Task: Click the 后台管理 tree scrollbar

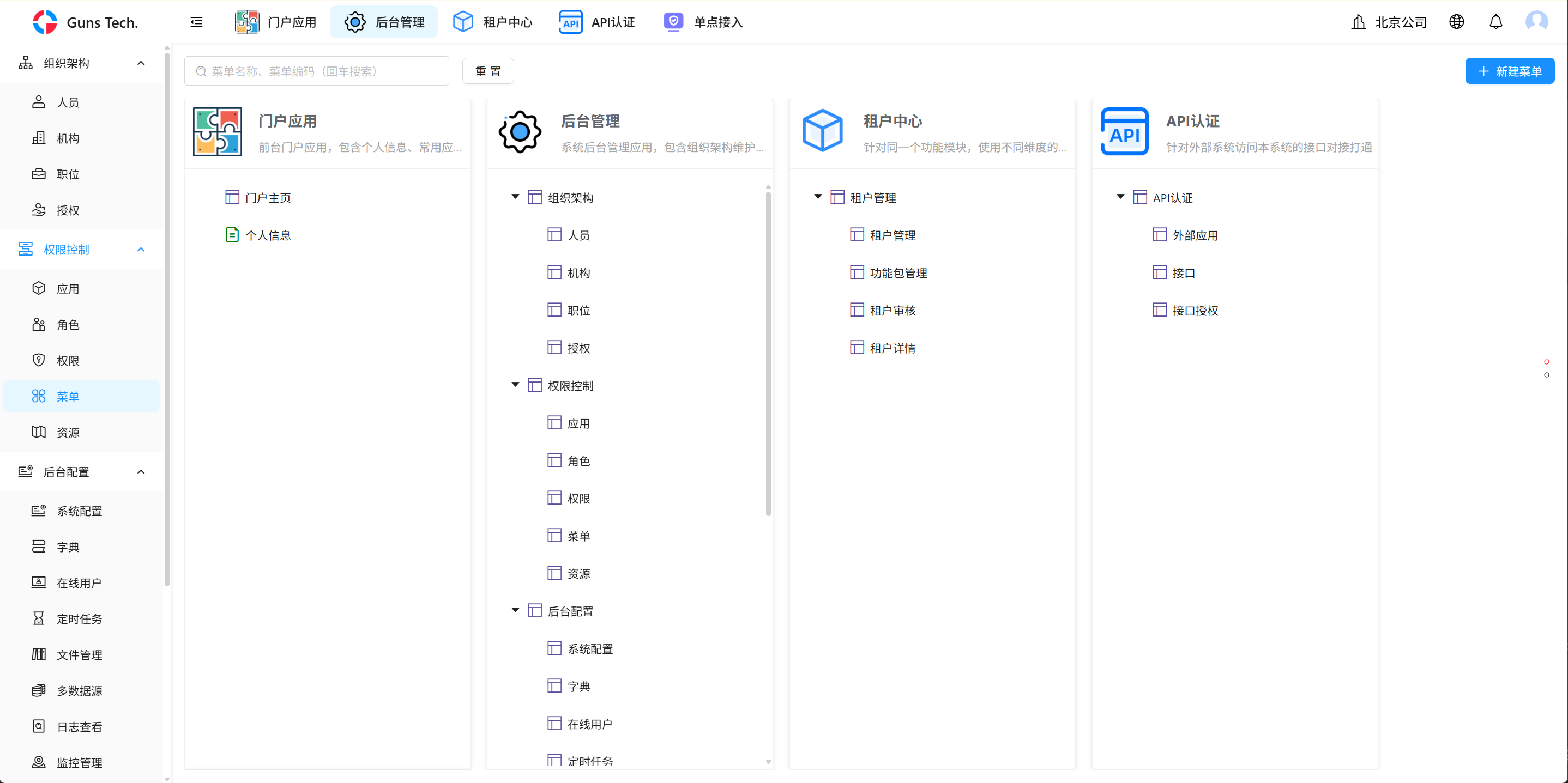Action: [768, 353]
